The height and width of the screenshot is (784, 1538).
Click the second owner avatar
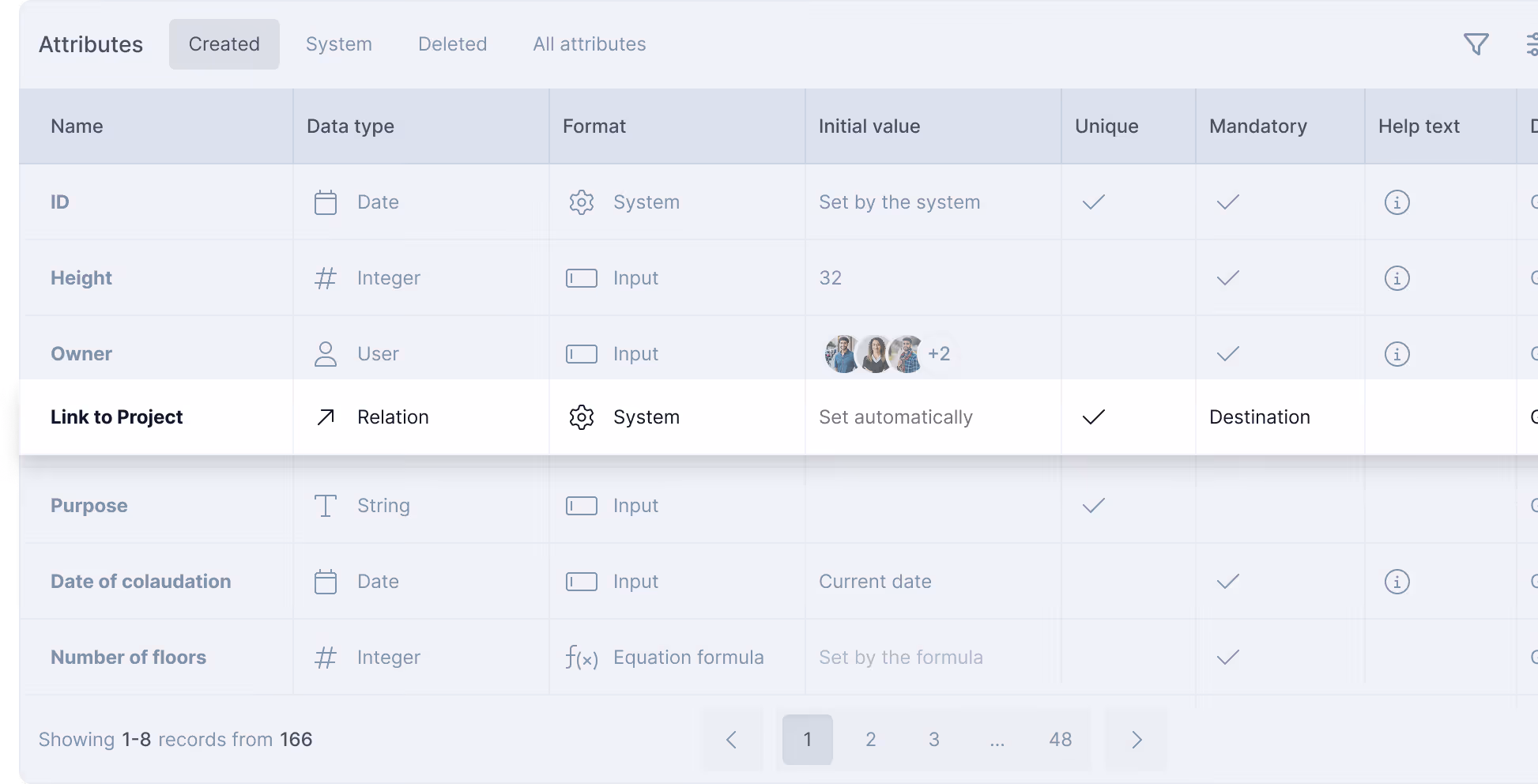875,354
